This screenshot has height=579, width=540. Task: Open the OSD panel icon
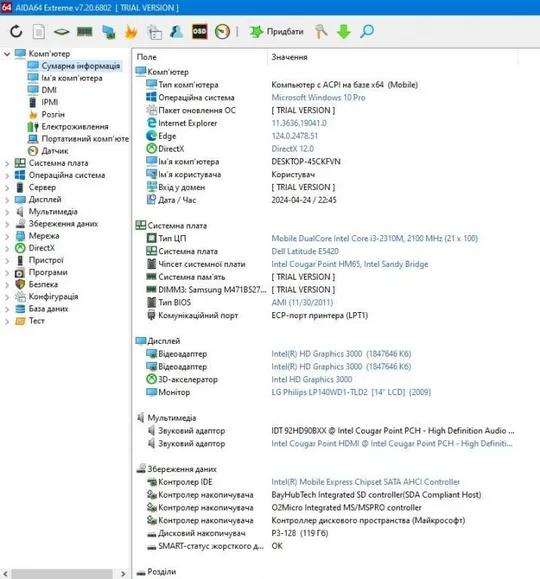coord(199,31)
